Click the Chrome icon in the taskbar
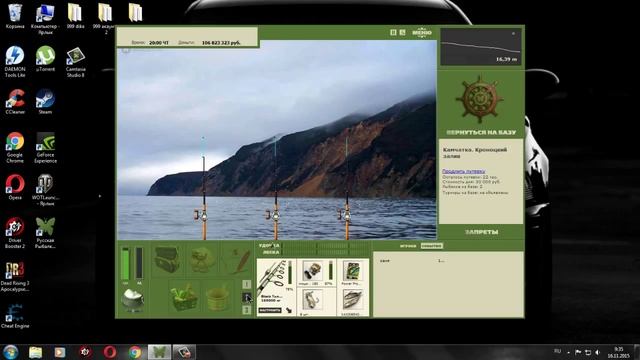640x360 pixels. click(x=135, y=352)
